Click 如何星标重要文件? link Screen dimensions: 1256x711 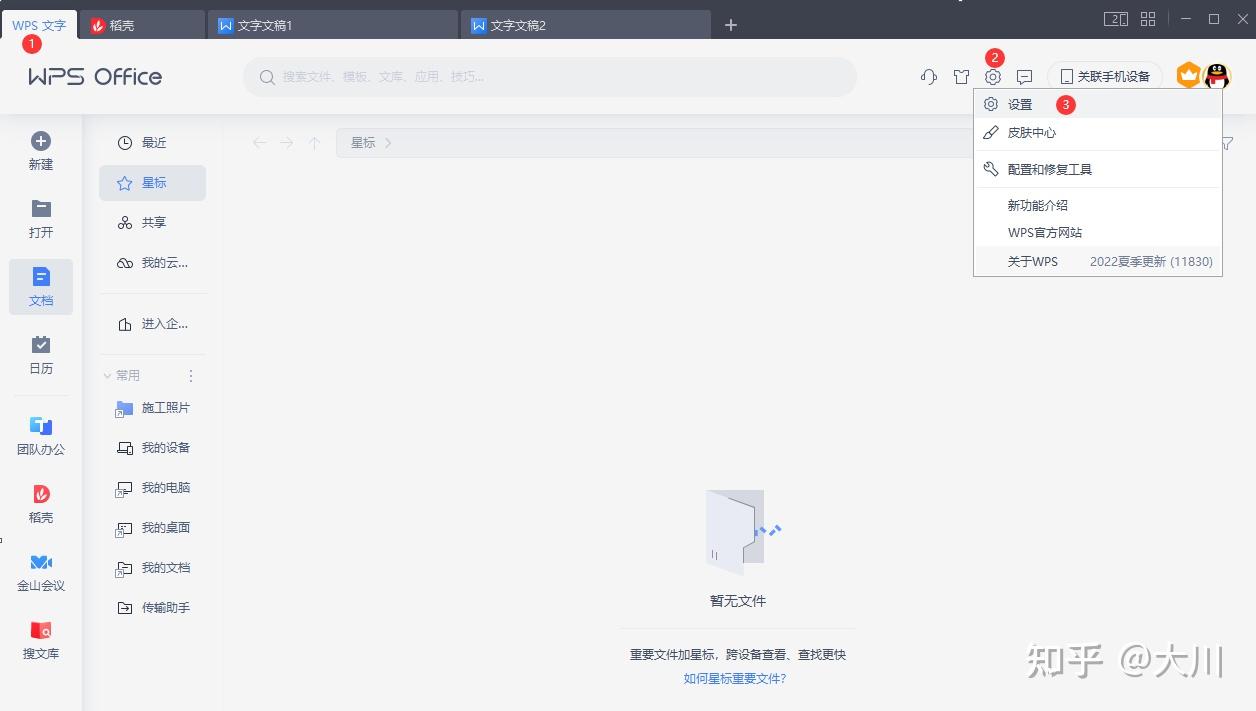pos(735,678)
